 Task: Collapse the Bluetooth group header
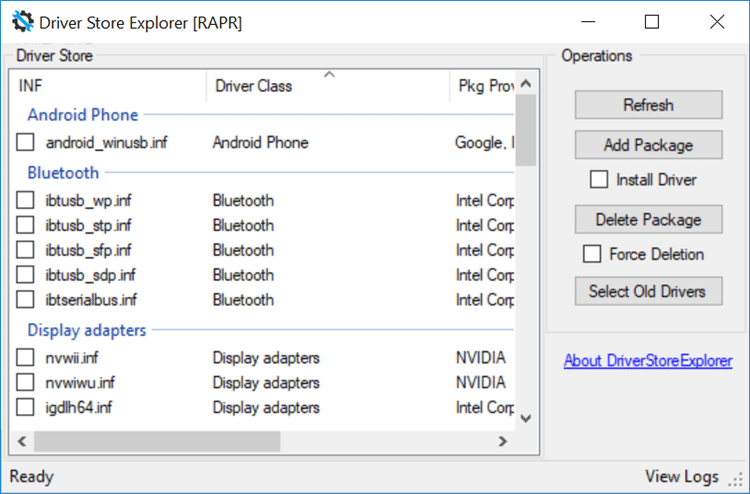coord(63,173)
